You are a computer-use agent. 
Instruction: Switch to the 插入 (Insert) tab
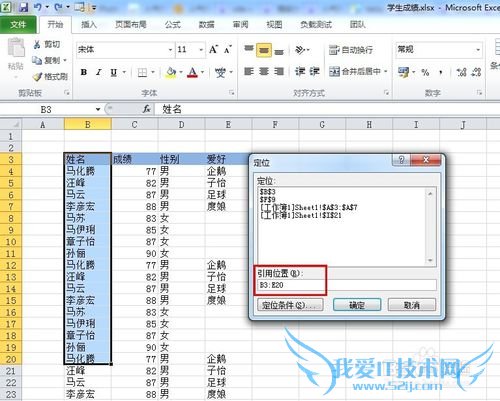[x=89, y=25]
